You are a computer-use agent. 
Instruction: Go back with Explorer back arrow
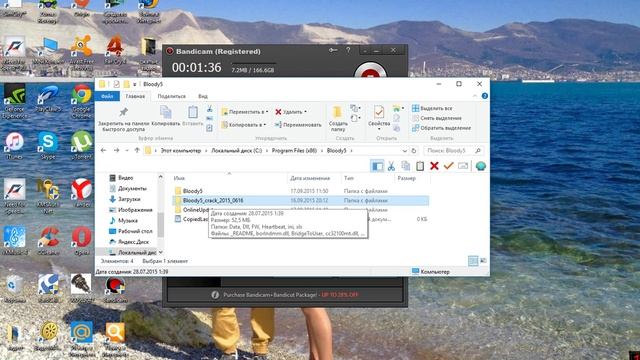click(103, 151)
